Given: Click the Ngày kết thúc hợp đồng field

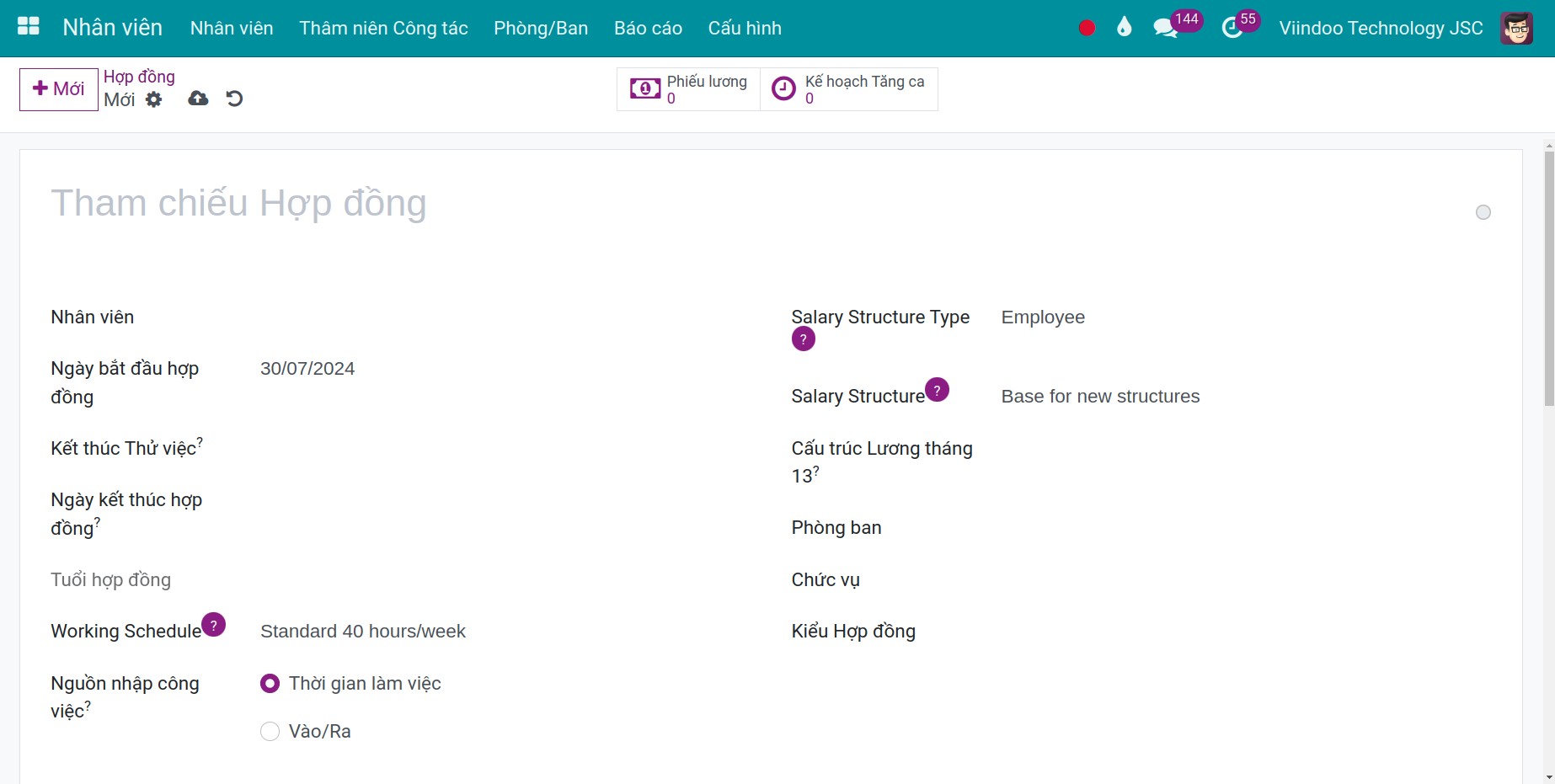Looking at the screenshot, I should 505,500.
